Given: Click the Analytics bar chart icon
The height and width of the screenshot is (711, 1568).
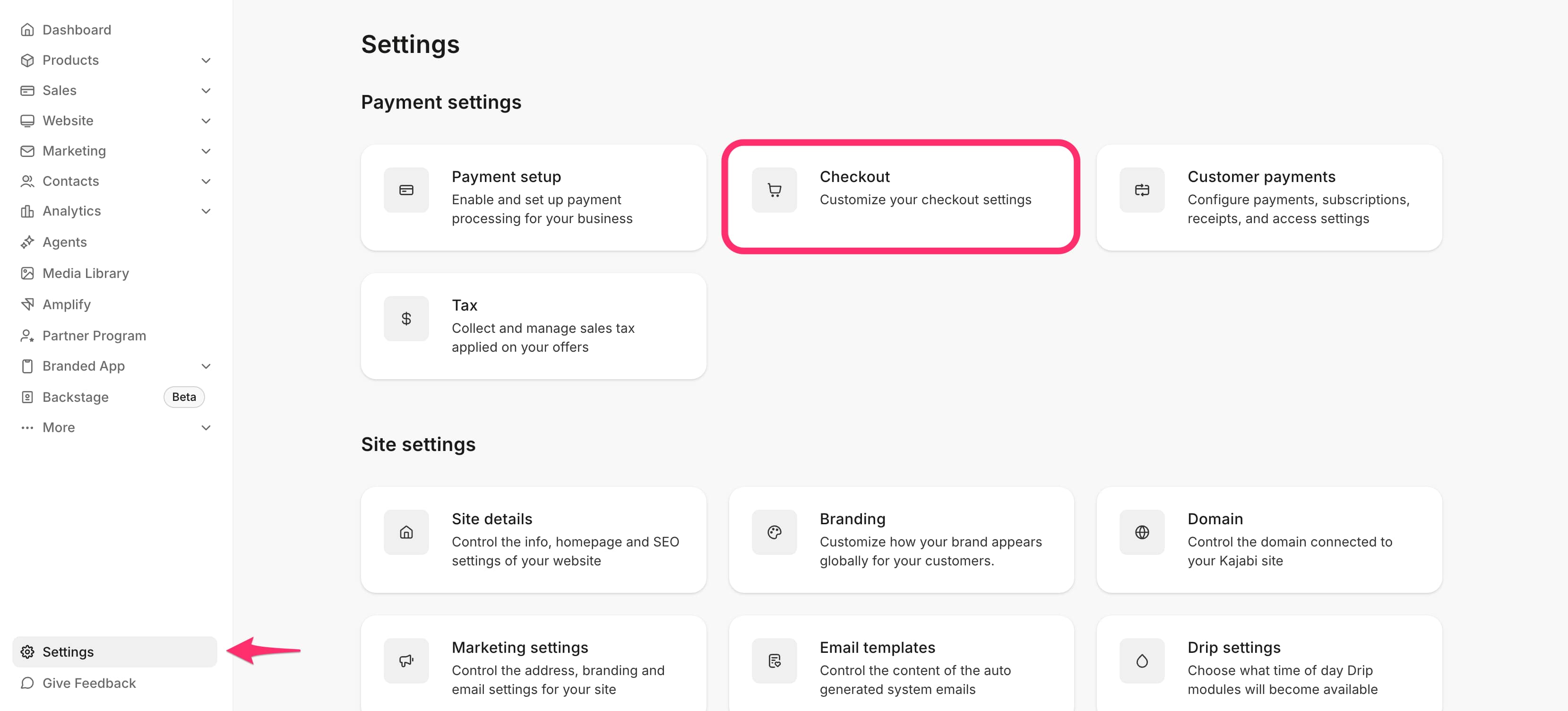Looking at the screenshot, I should pos(27,211).
